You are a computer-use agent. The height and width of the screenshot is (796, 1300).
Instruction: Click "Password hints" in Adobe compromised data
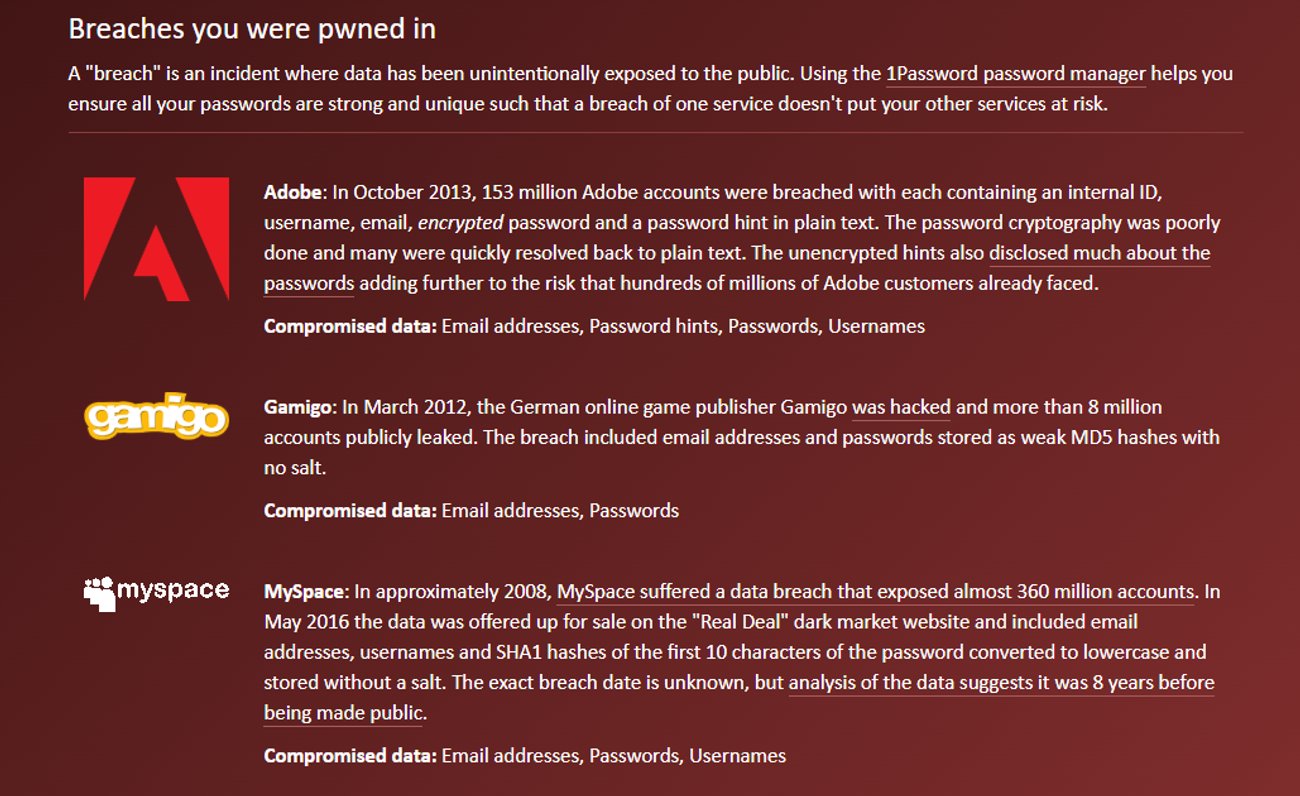click(654, 326)
